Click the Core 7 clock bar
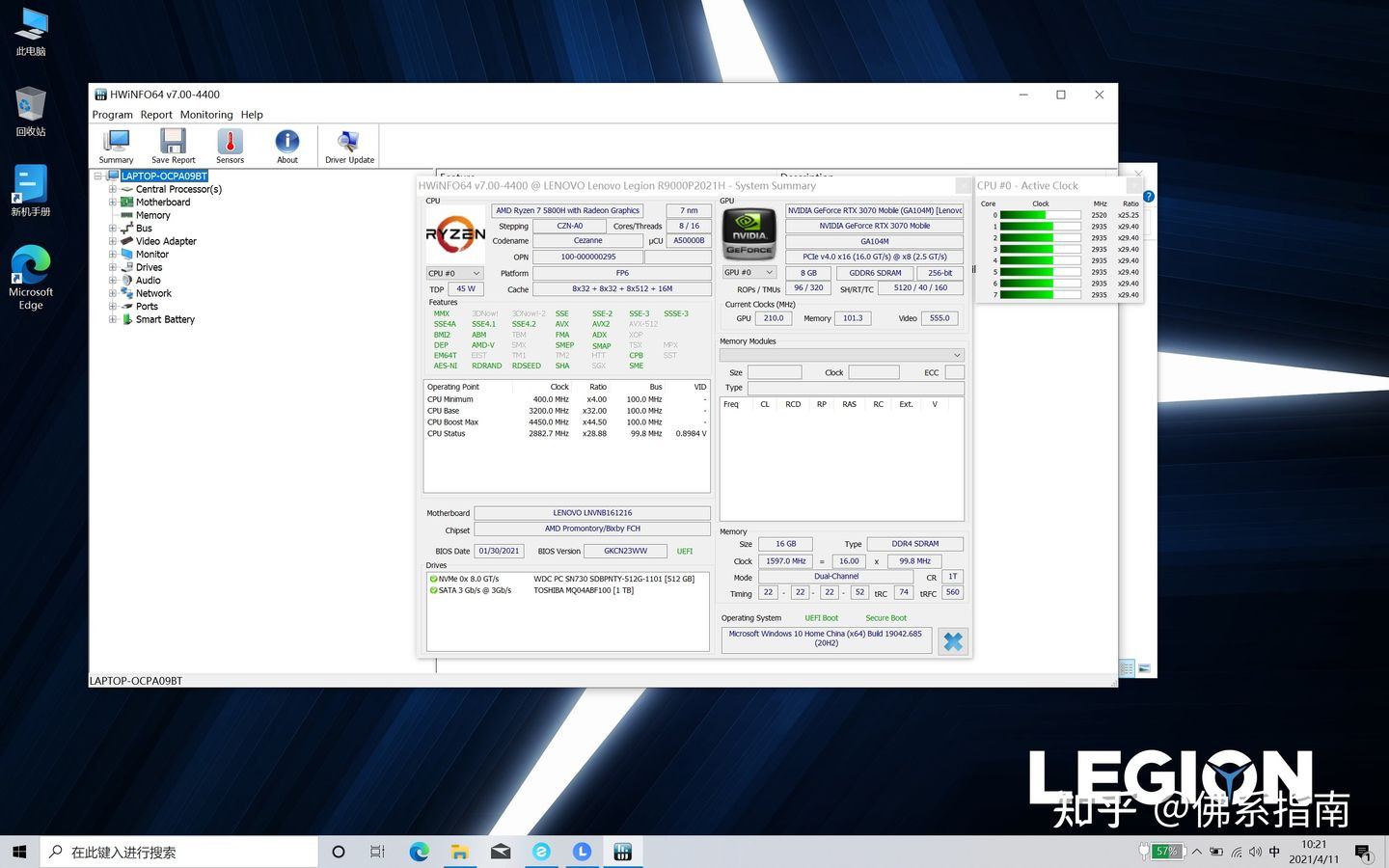 (x=1040, y=295)
